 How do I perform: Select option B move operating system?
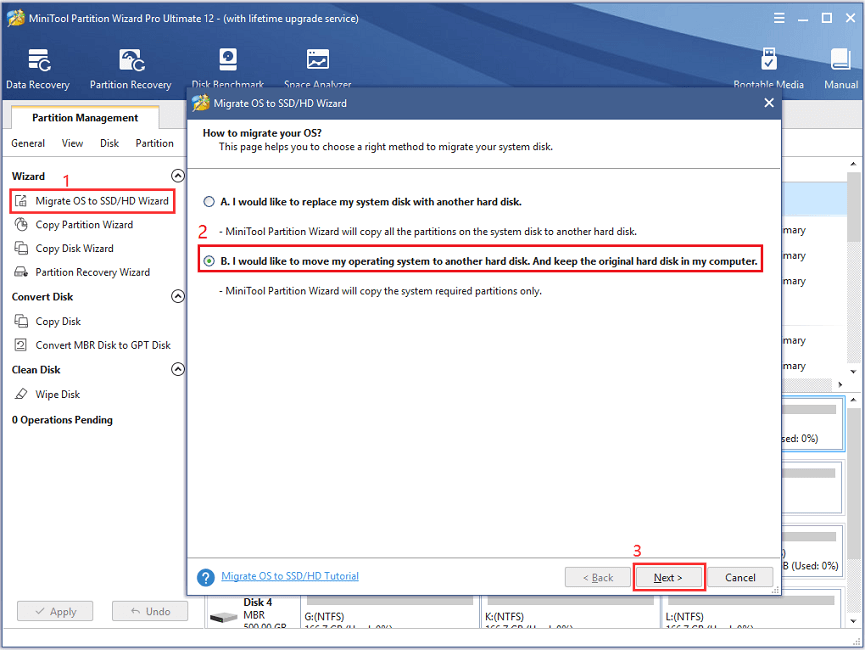click(x=209, y=261)
